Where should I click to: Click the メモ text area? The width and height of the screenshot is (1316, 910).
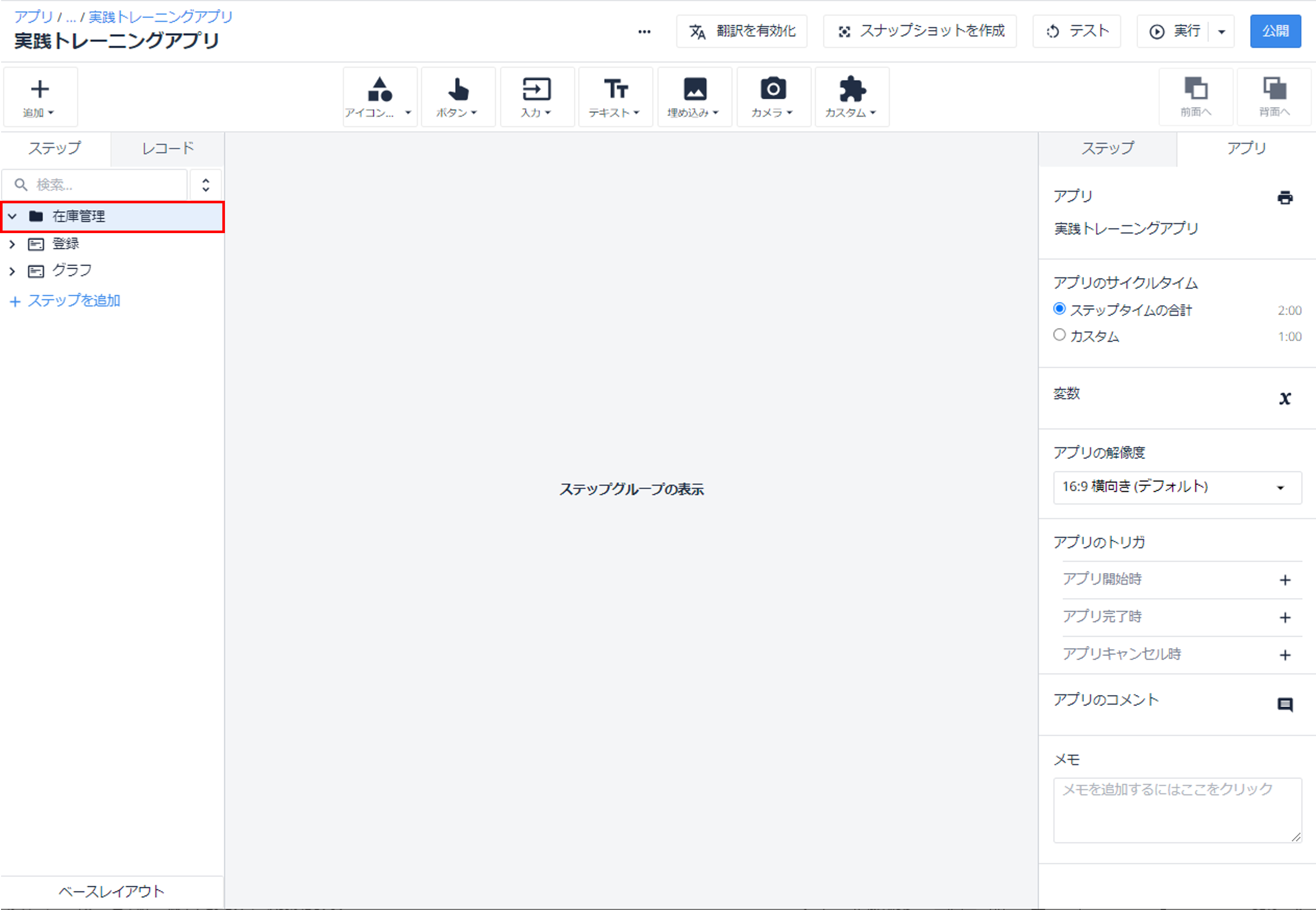click(x=1177, y=810)
